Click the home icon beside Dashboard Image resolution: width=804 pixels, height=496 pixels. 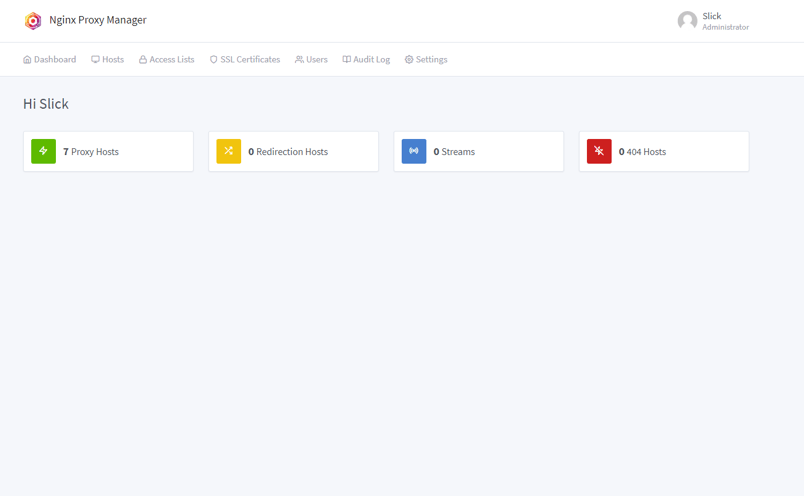click(27, 59)
